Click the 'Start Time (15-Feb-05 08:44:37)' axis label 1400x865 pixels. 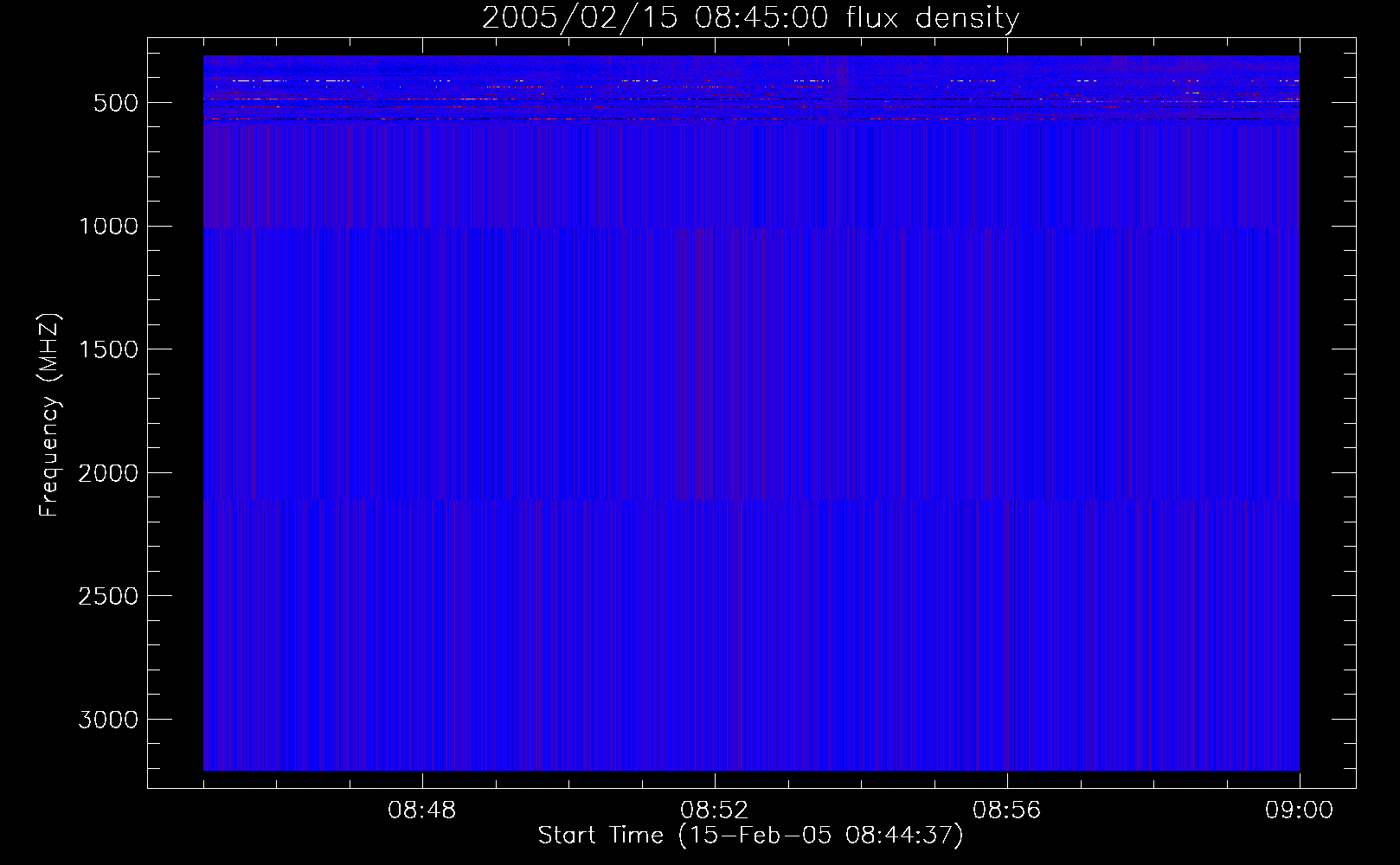tap(750, 836)
